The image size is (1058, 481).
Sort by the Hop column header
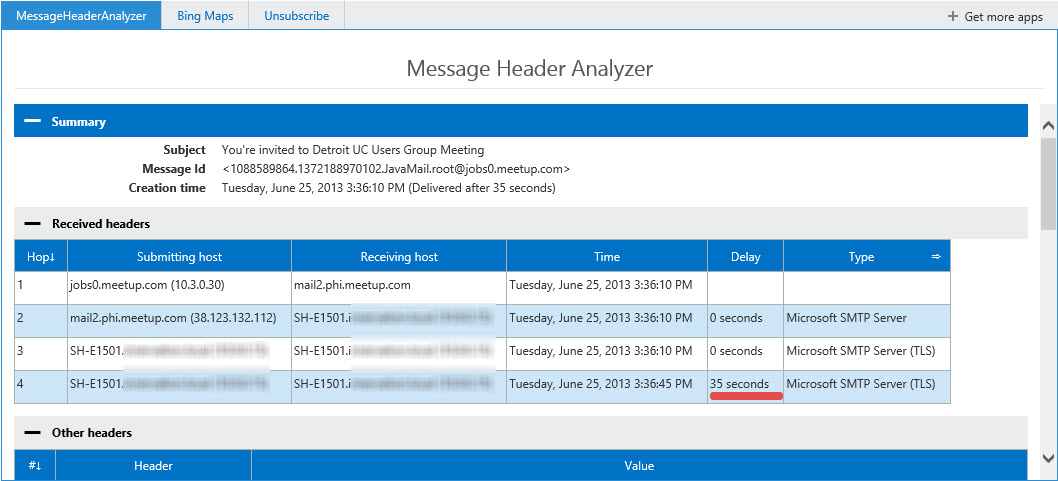[x=41, y=256]
